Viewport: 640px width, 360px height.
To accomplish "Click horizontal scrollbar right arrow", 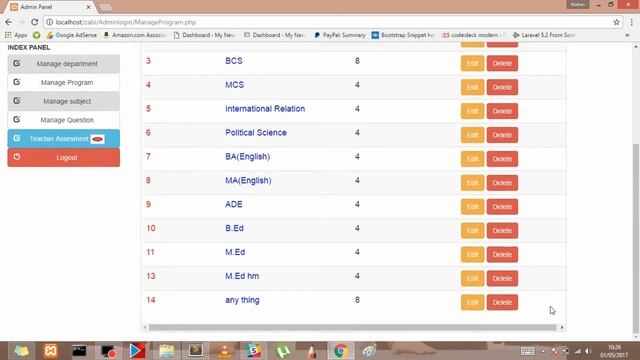I will tap(562, 327).
